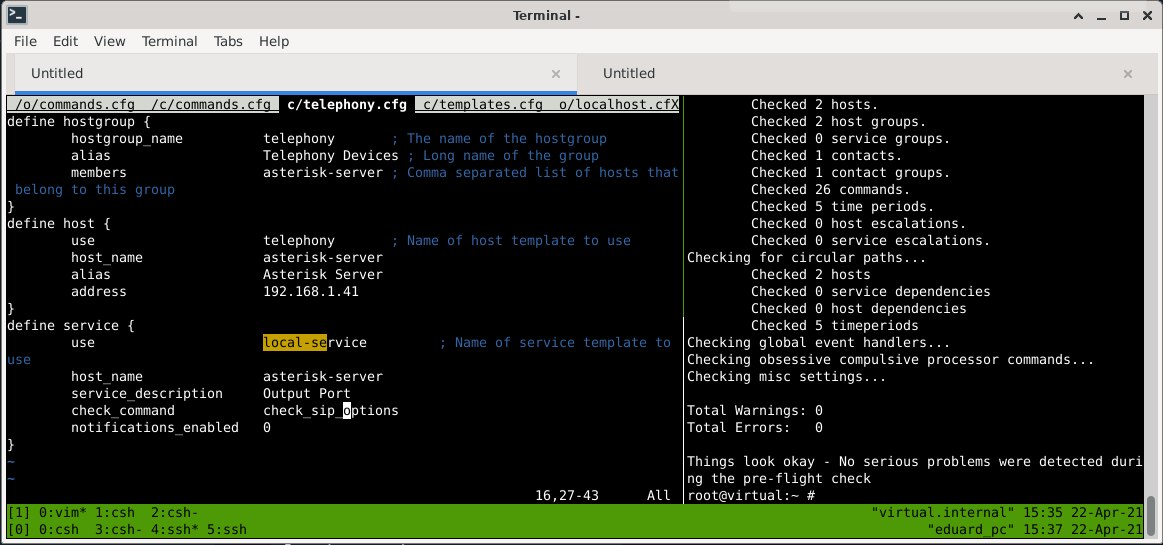The width and height of the screenshot is (1163, 545).
Task: Select the c/telephony.cfg vim tab
Action: pyautogui.click(x=346, y=105)
